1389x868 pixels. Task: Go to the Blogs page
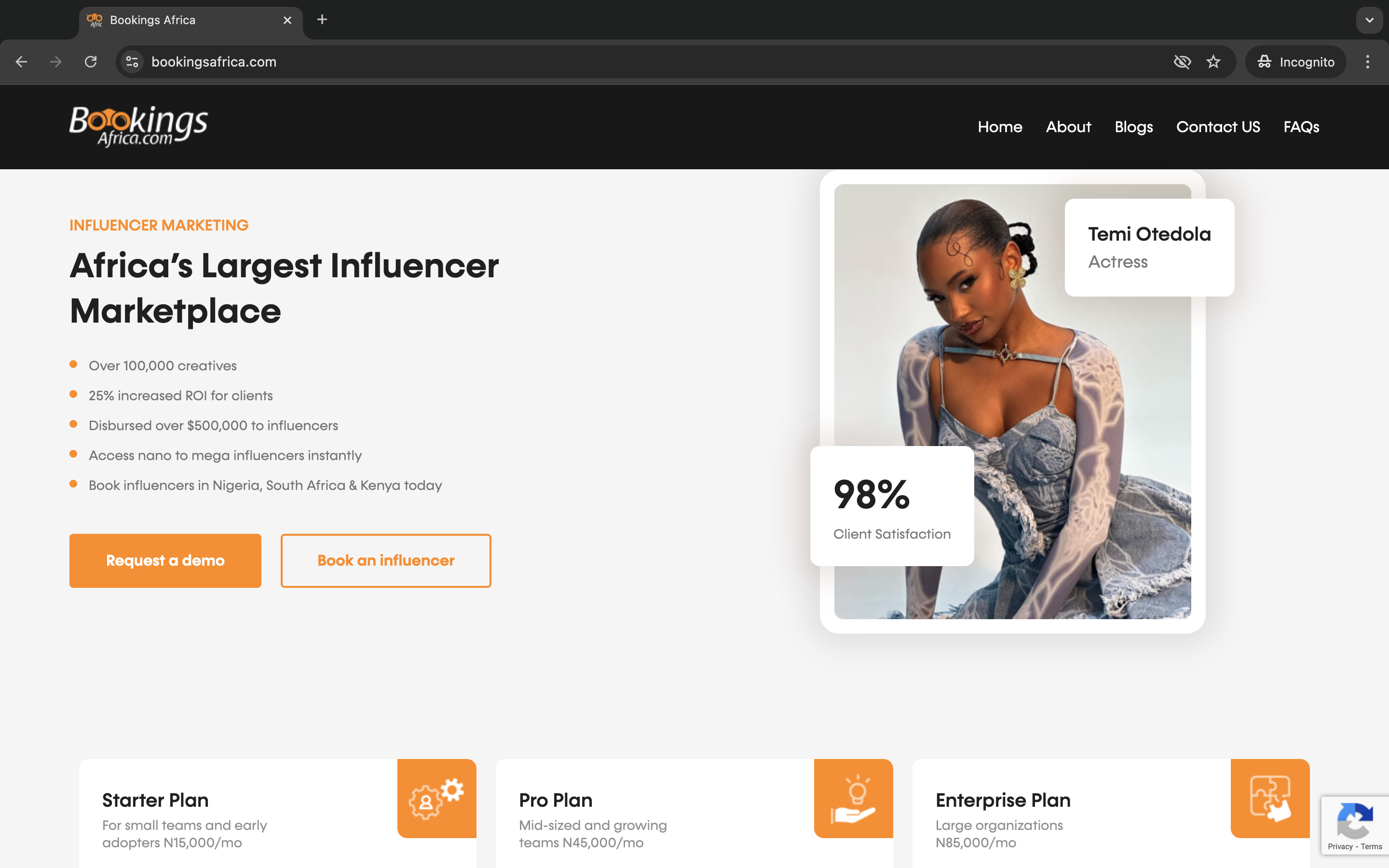1133,127
